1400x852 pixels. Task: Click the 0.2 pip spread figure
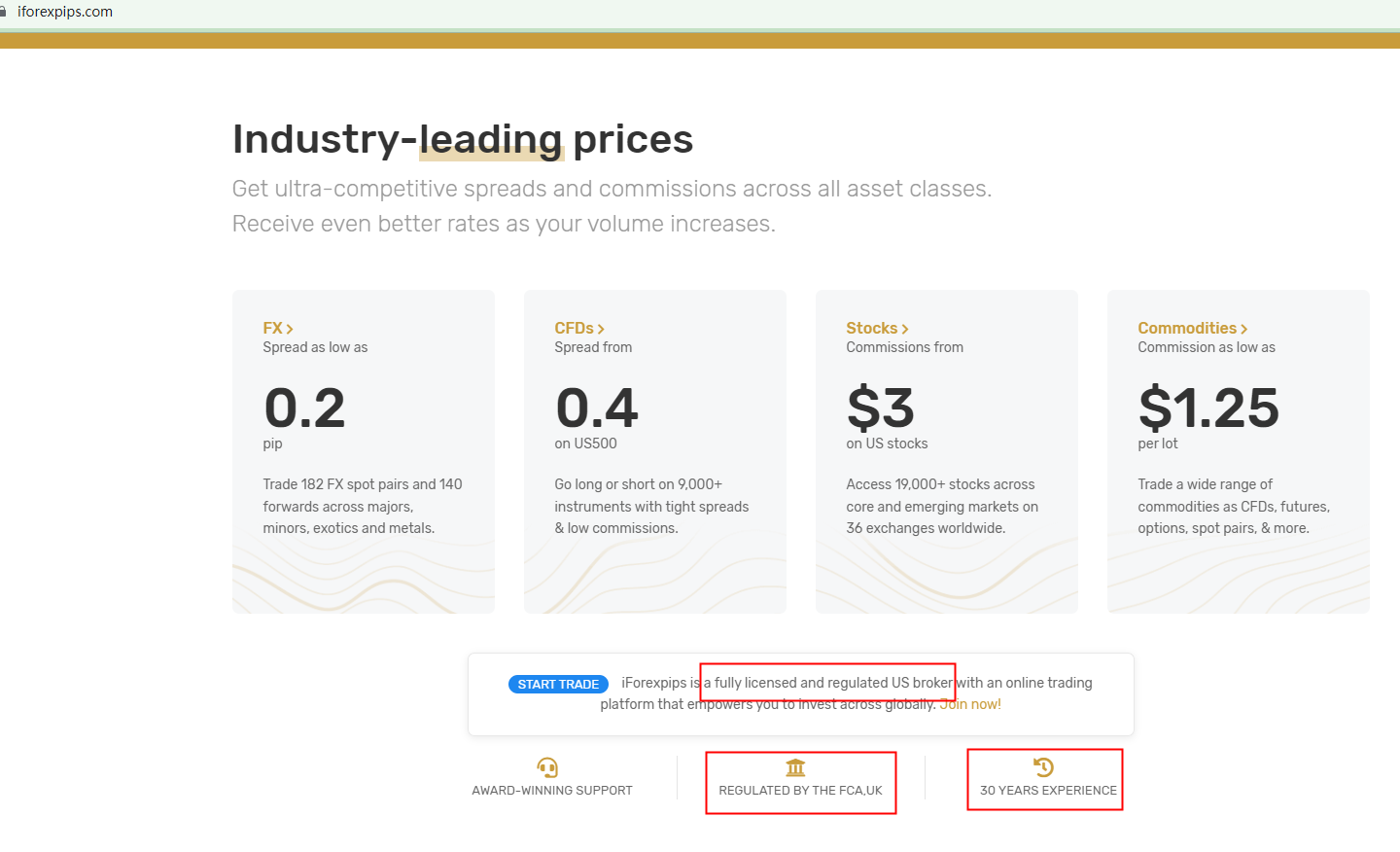pyautogui.click(x=304, y=408)
